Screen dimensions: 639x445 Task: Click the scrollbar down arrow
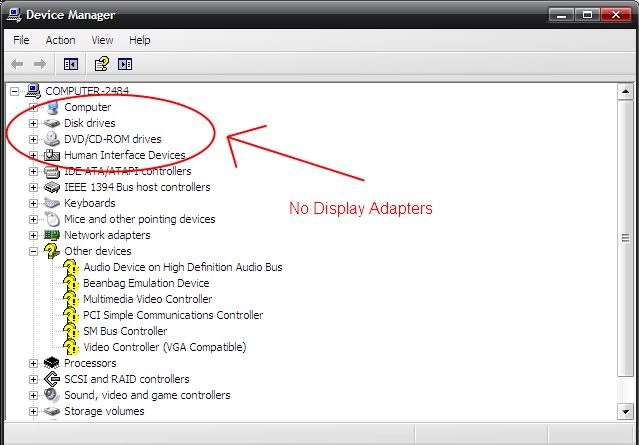tap(625, 411)
